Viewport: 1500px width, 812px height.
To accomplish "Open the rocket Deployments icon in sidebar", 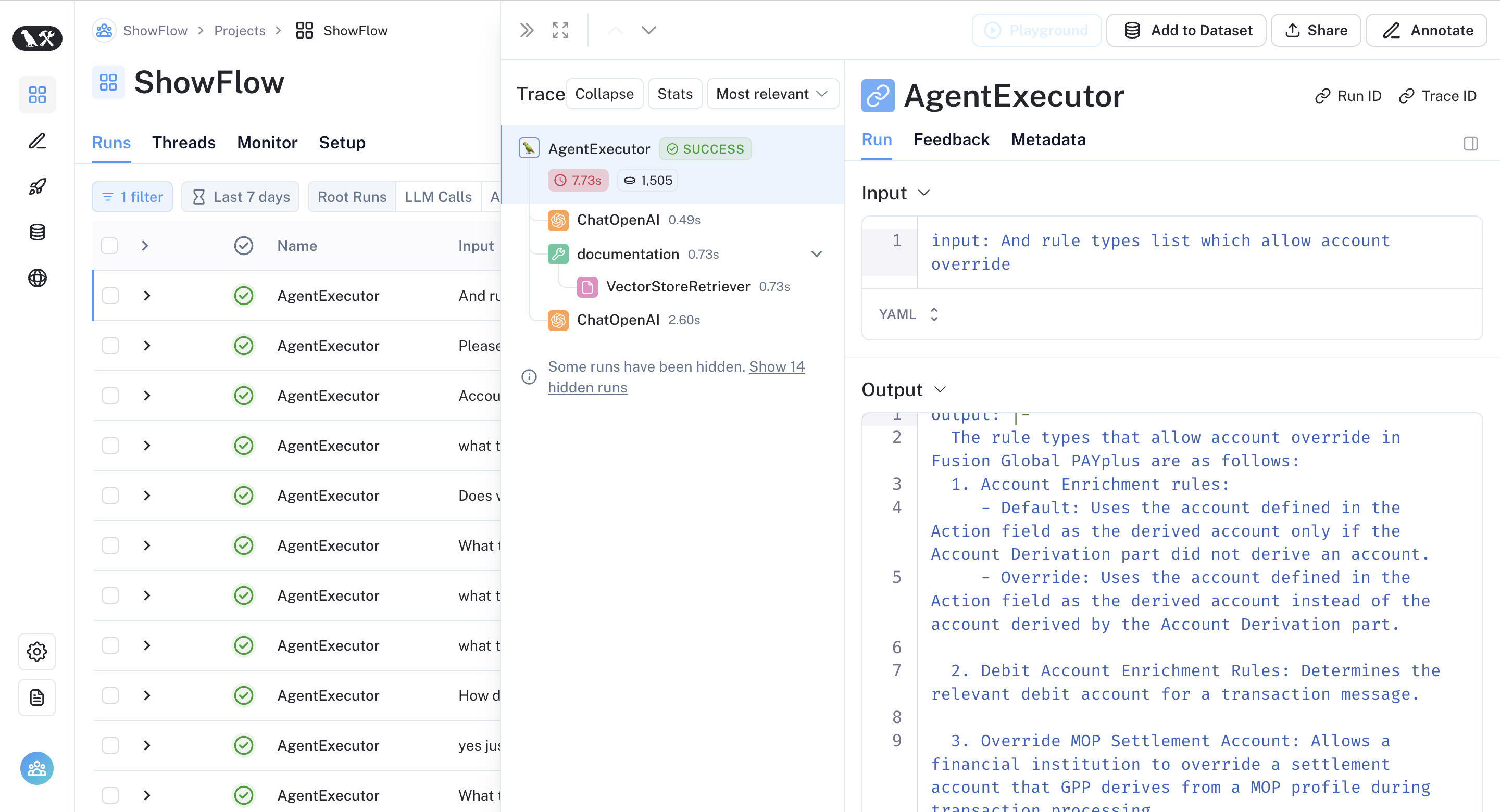I will click(37, 186).
